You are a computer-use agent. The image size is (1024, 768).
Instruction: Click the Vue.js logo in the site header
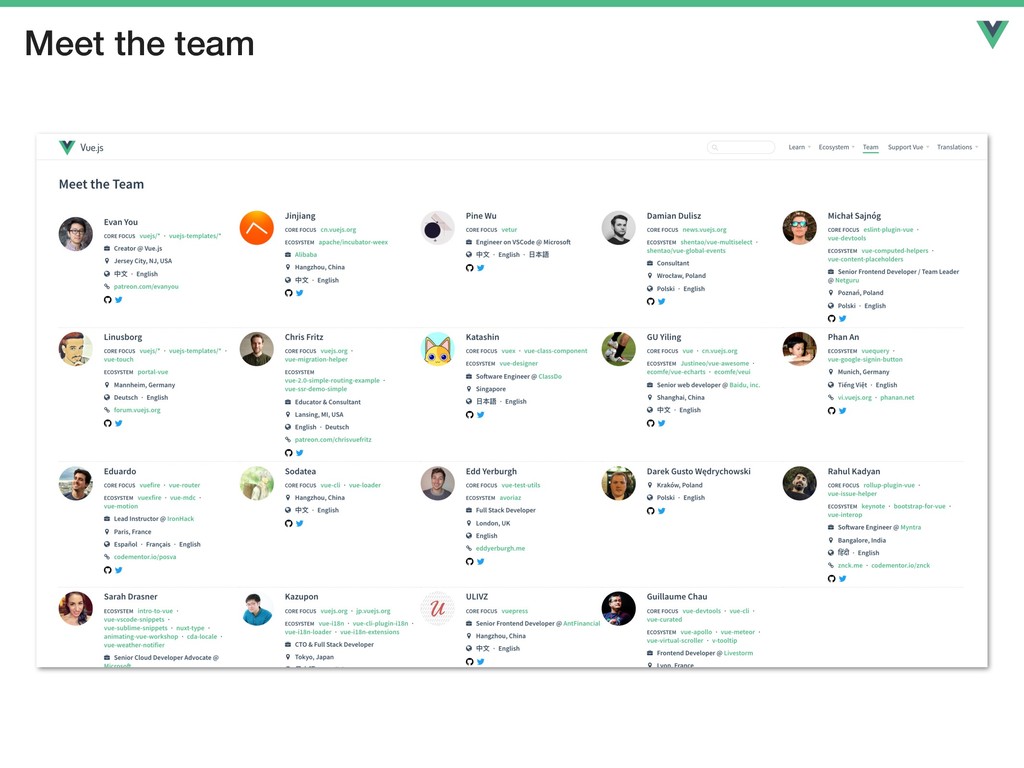pos(81,148)
